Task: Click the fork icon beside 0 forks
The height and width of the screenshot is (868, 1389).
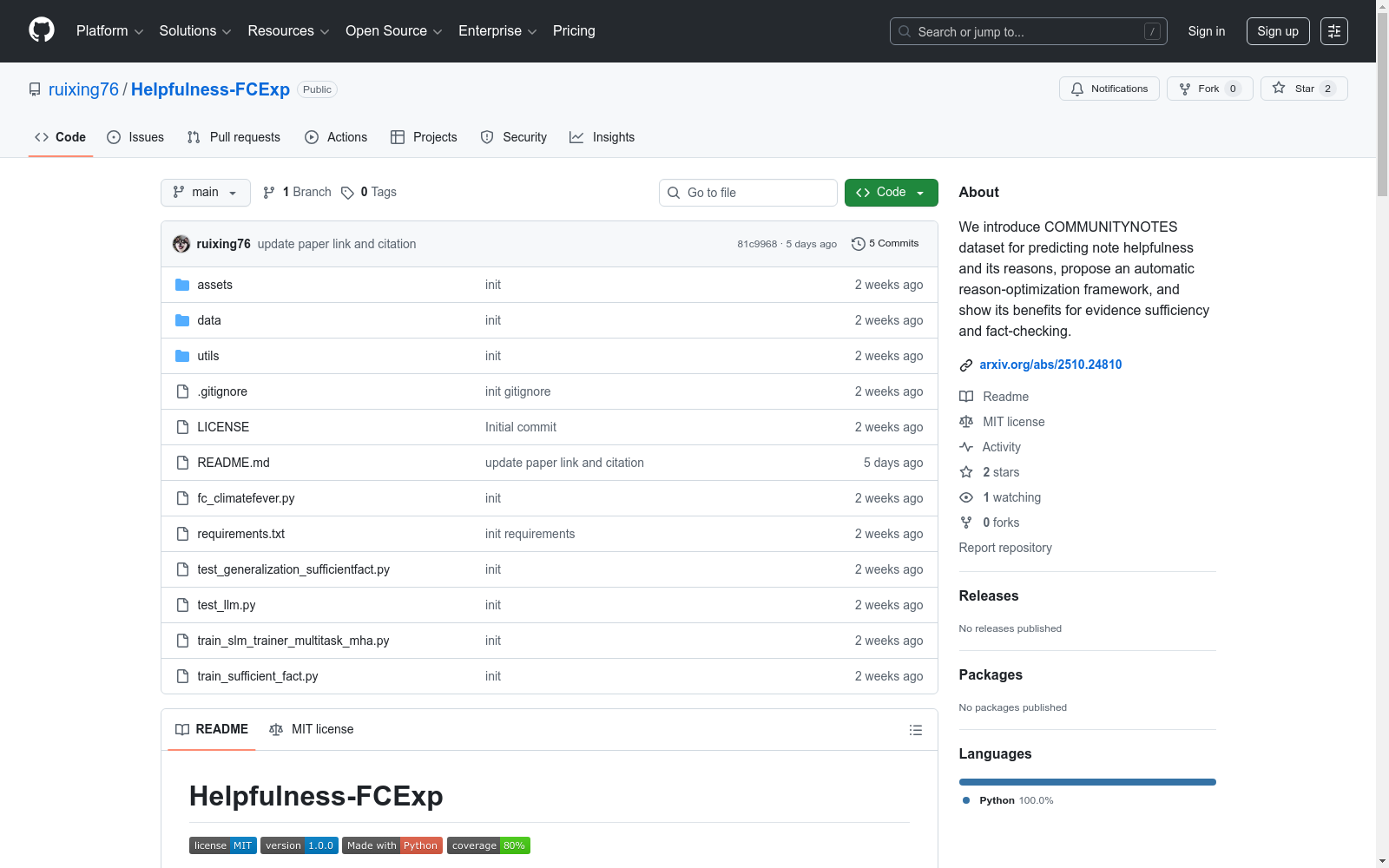Action: 966,523
